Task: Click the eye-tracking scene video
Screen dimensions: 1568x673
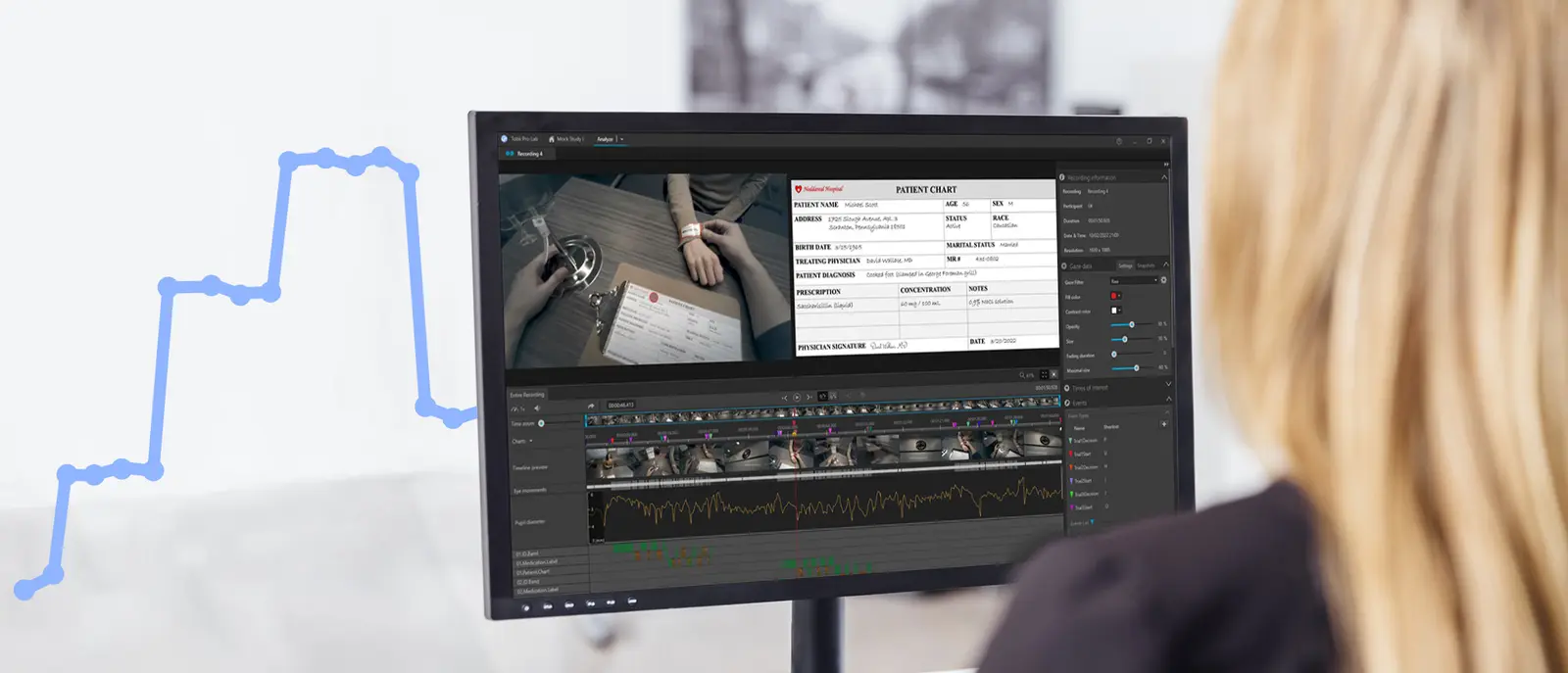Action: (643, 271)
